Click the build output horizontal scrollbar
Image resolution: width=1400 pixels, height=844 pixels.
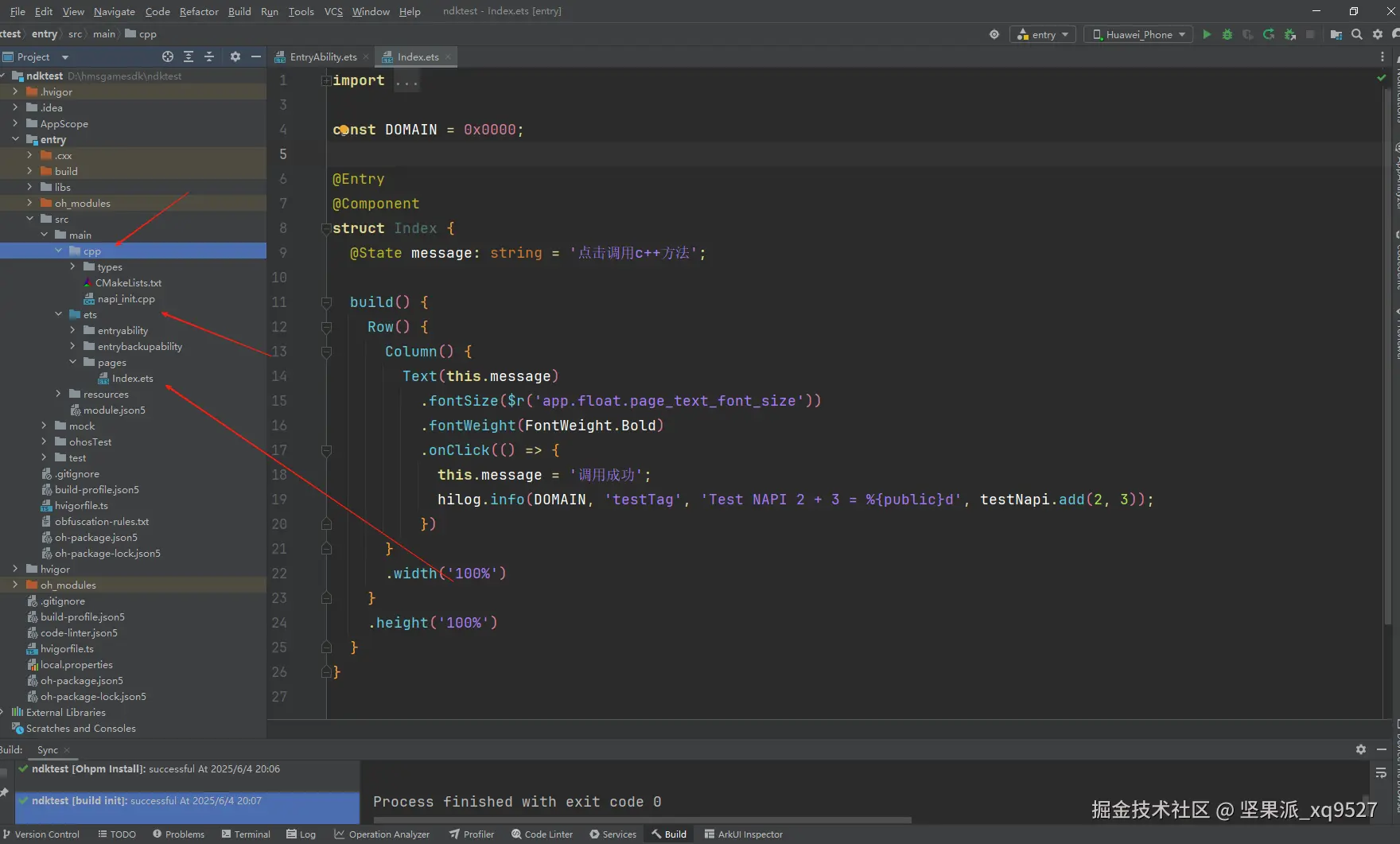click(643, 819)
